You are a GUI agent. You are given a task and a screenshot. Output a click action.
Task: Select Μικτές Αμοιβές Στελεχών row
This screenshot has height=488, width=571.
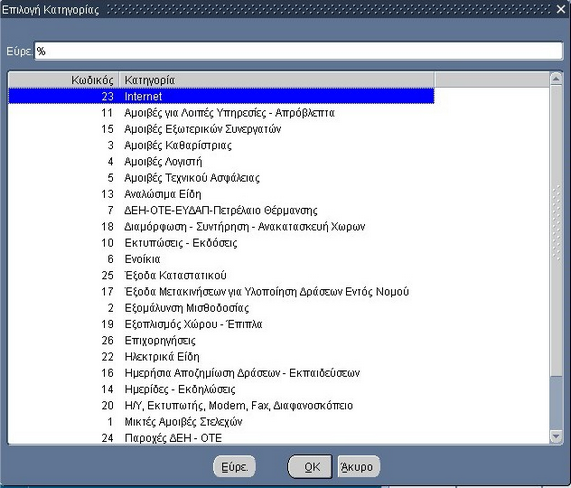(x=221, y=422)
